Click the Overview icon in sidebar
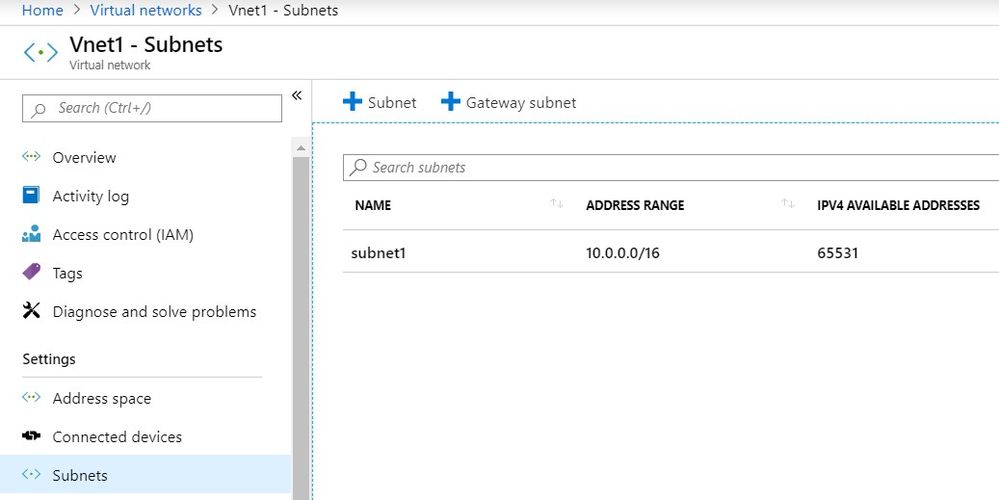This screenshot has width=999, height=500. click(31, 157)
